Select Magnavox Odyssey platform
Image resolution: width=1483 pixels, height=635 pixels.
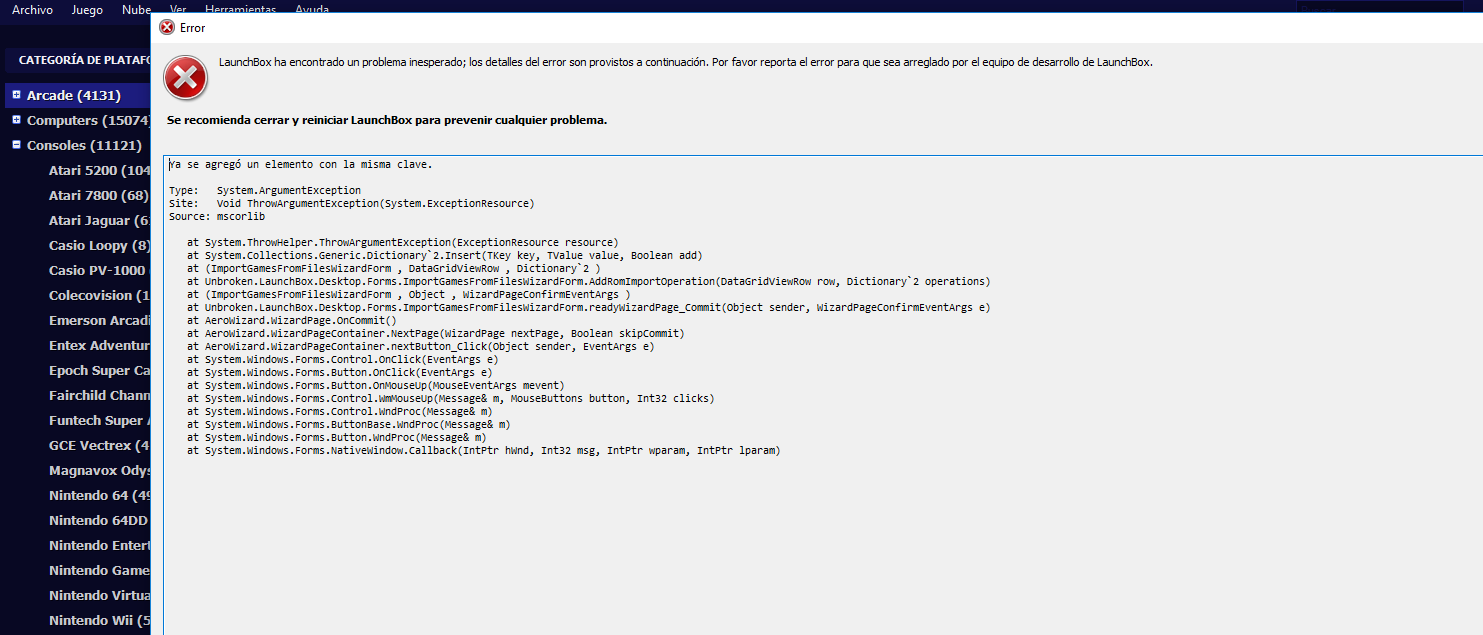(99, 471)
